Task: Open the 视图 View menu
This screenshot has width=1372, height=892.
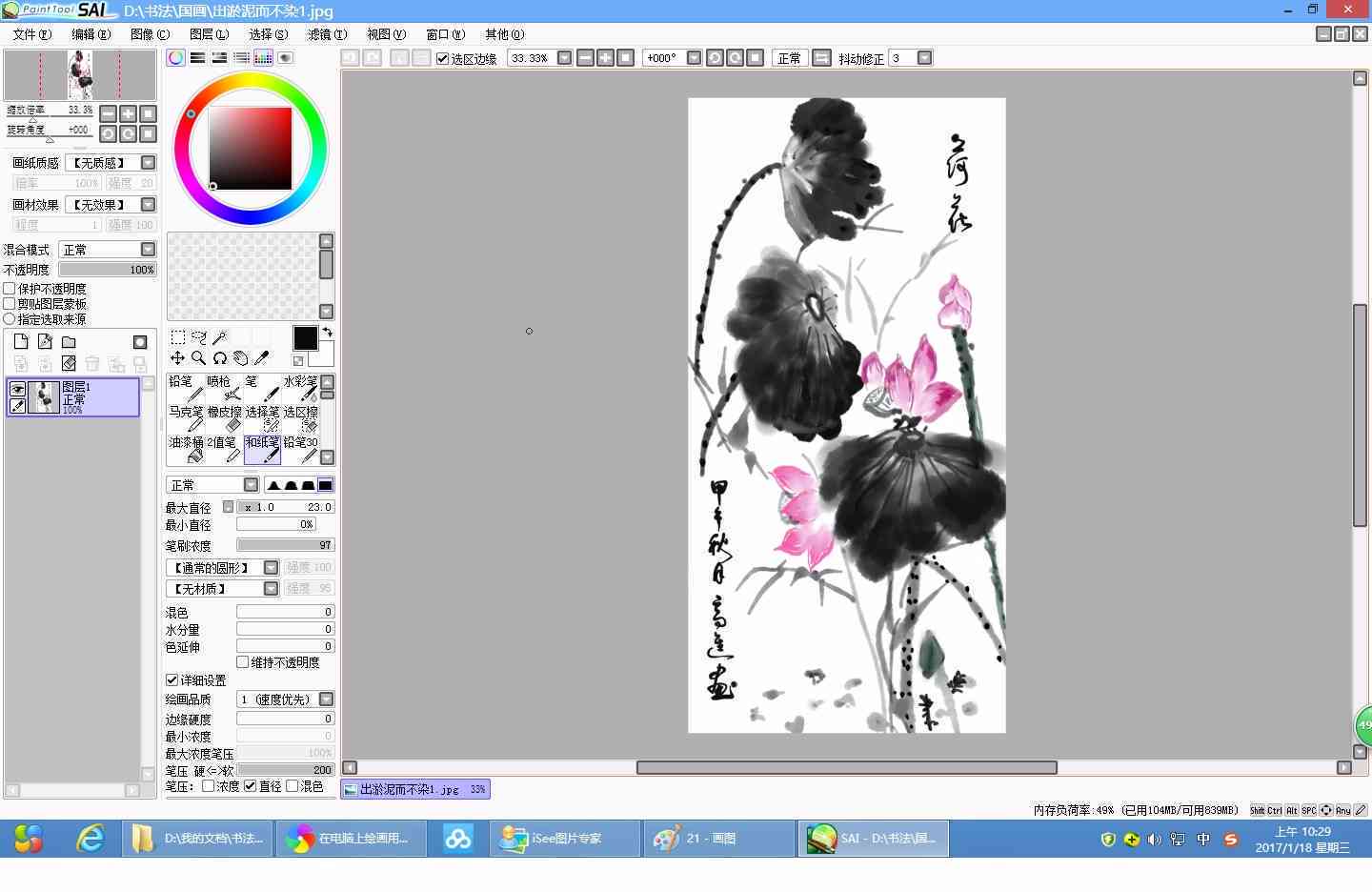Action: point(386,34)
